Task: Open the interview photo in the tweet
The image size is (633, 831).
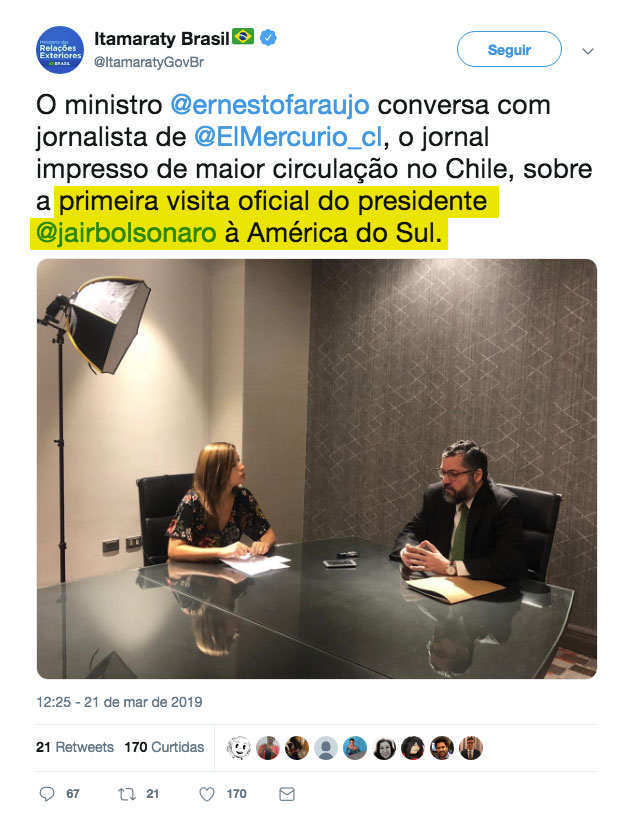Action: point(316,468)
